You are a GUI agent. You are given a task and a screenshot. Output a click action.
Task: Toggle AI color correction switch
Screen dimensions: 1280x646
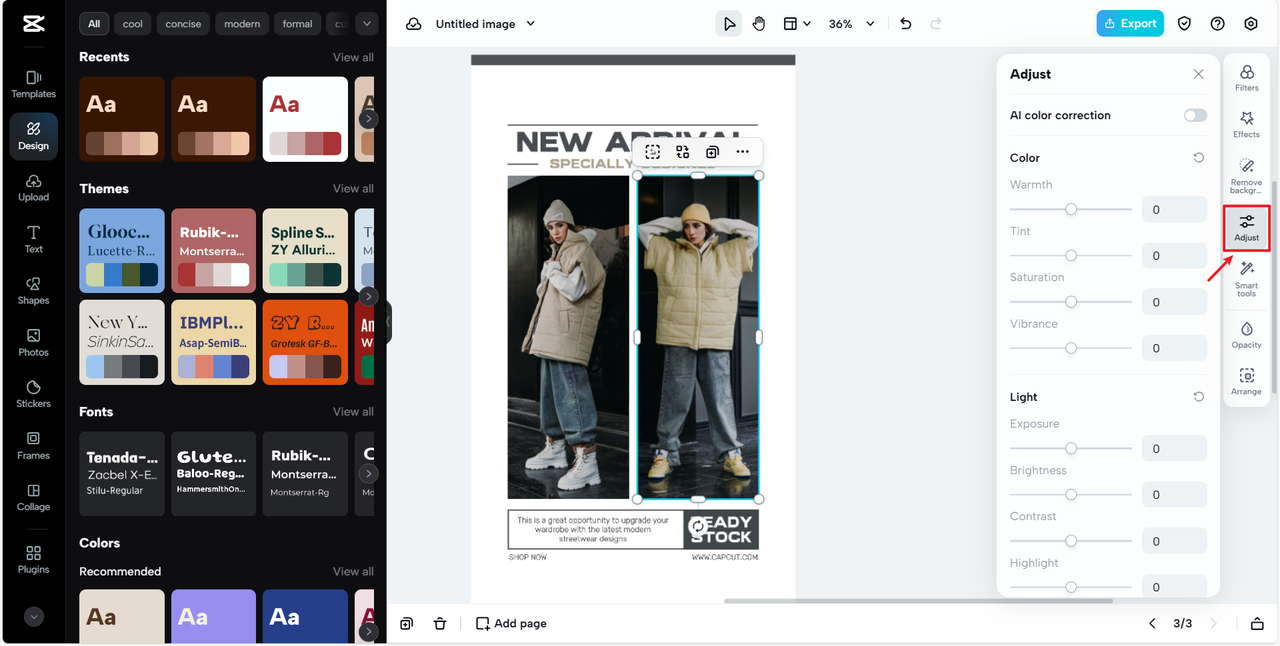(x=1195, y=115)
